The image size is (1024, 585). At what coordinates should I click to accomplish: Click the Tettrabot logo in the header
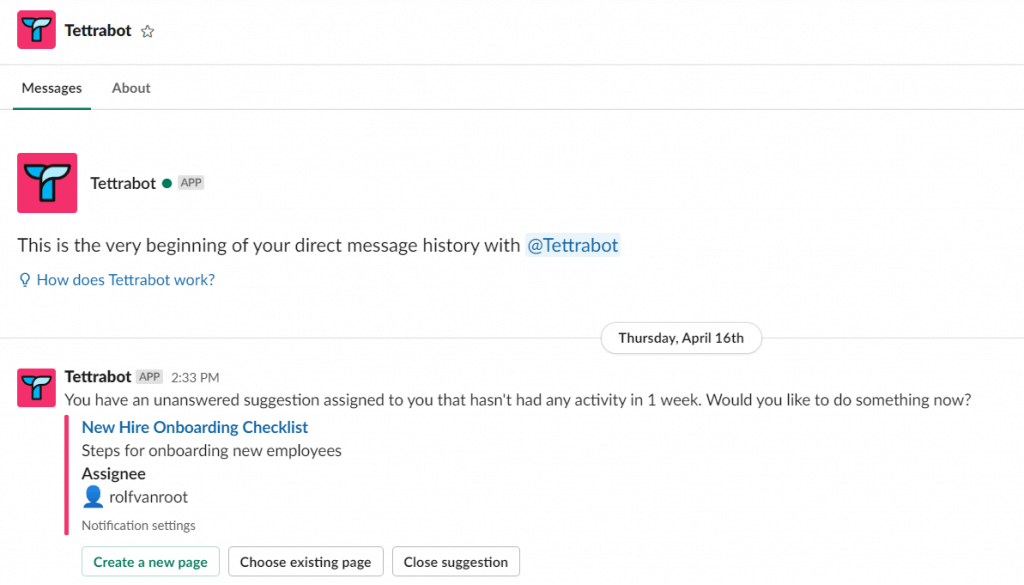pos(36,30)
